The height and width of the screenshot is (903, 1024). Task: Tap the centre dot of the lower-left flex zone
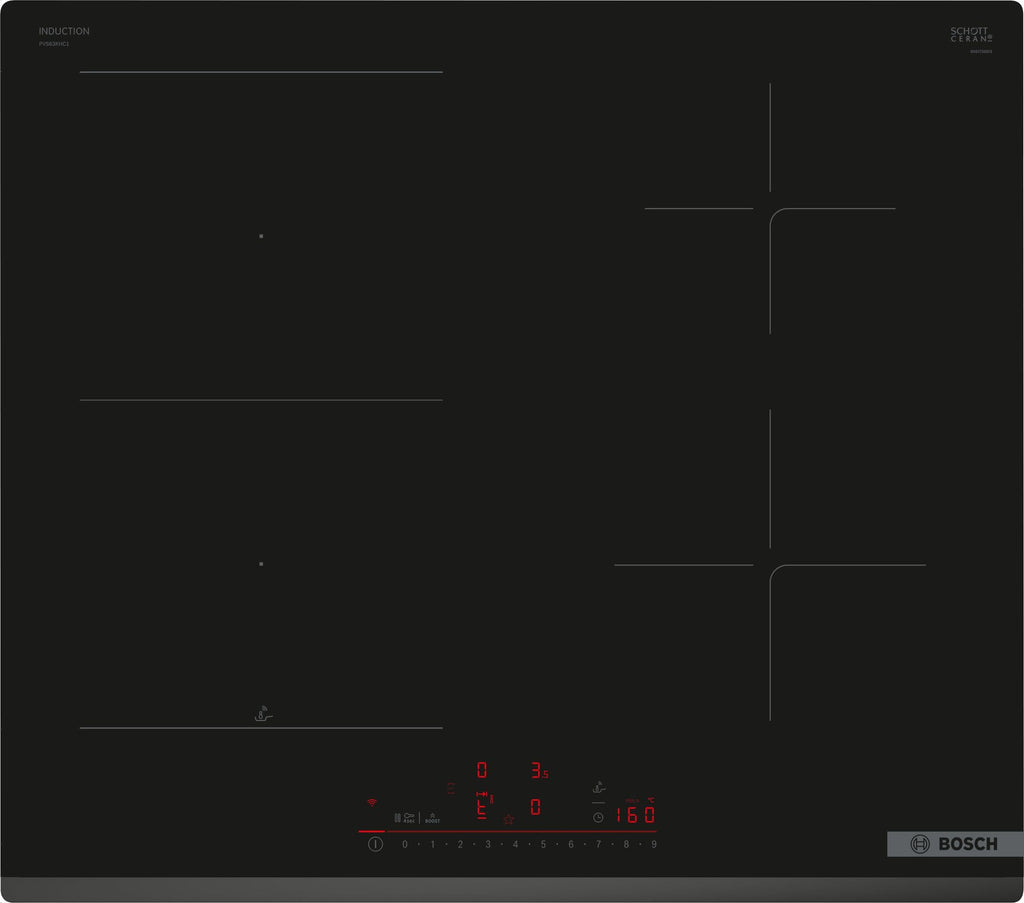[261, 563]
